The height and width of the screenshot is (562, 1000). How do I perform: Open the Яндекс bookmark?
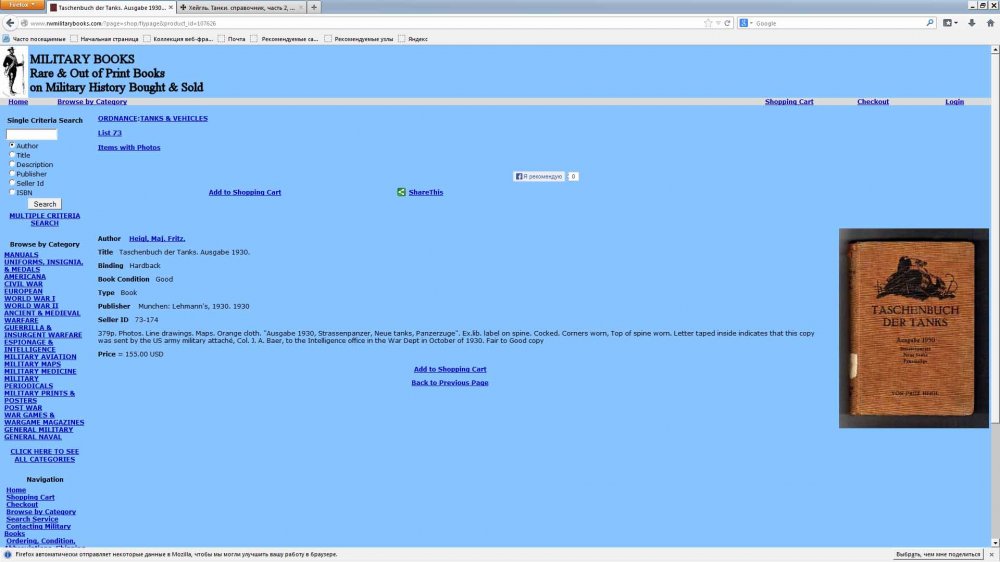click(x=413, y=39)
